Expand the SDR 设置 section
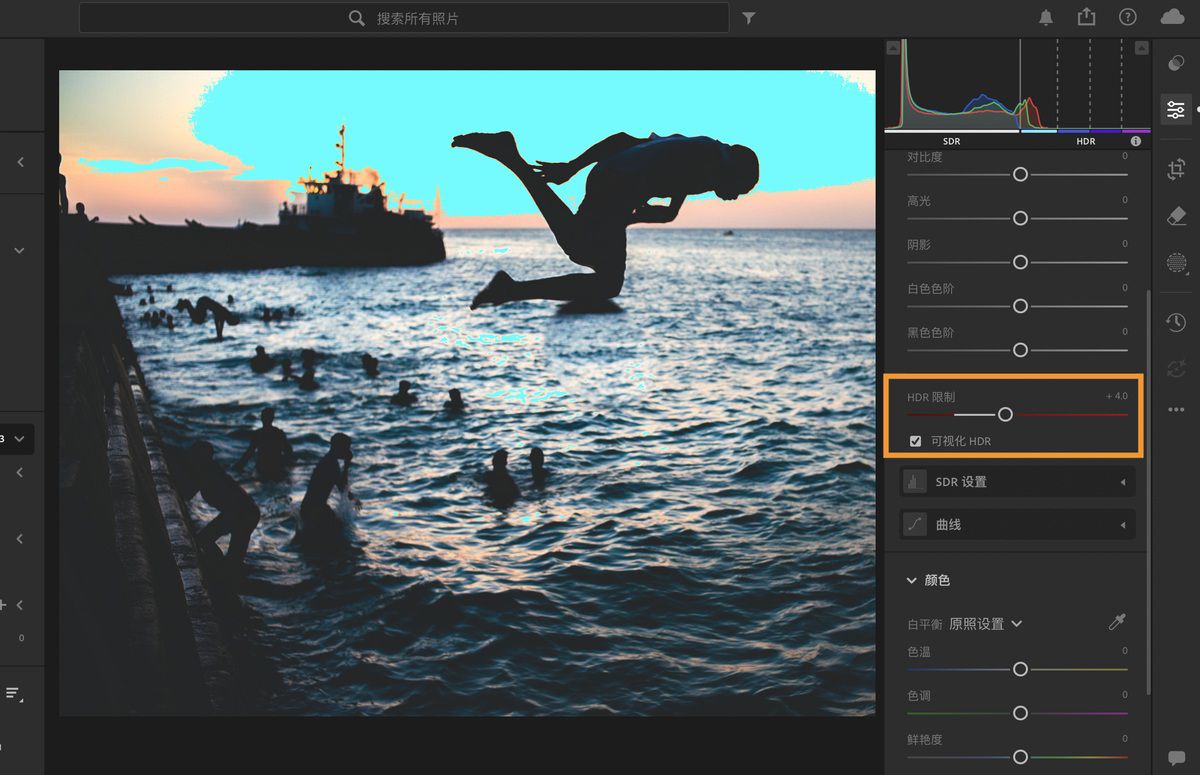Viewport: 1200px width, 775px height. tap(1016, 481)
